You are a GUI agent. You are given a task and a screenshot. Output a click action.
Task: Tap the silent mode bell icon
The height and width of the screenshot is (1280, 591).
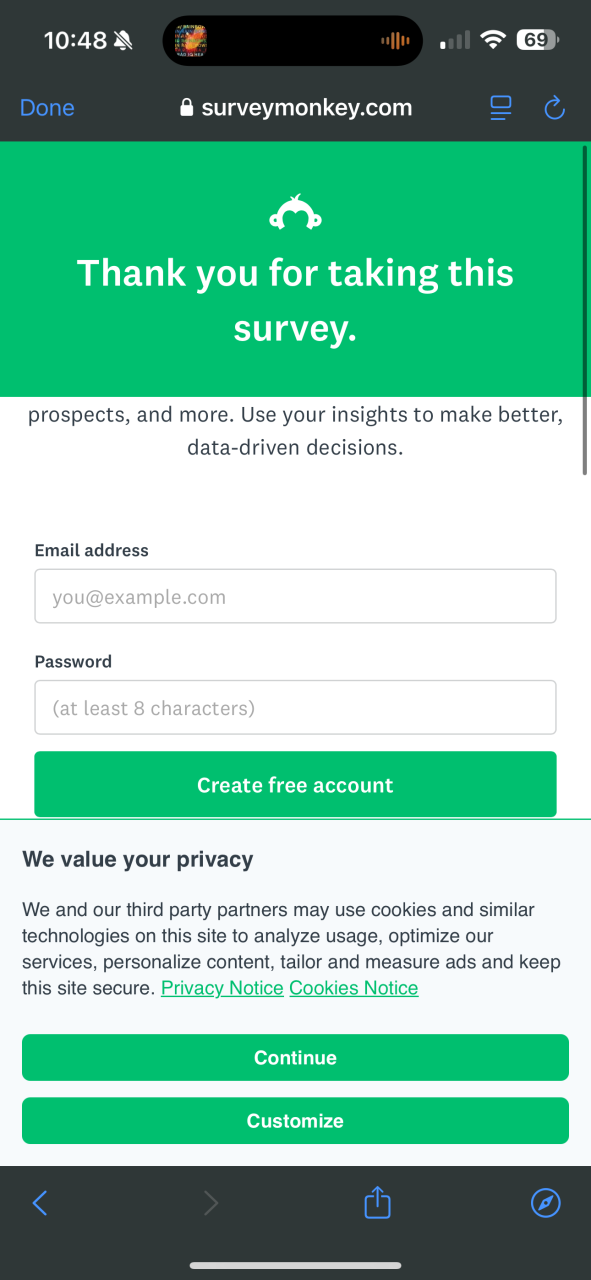(123, 41)
